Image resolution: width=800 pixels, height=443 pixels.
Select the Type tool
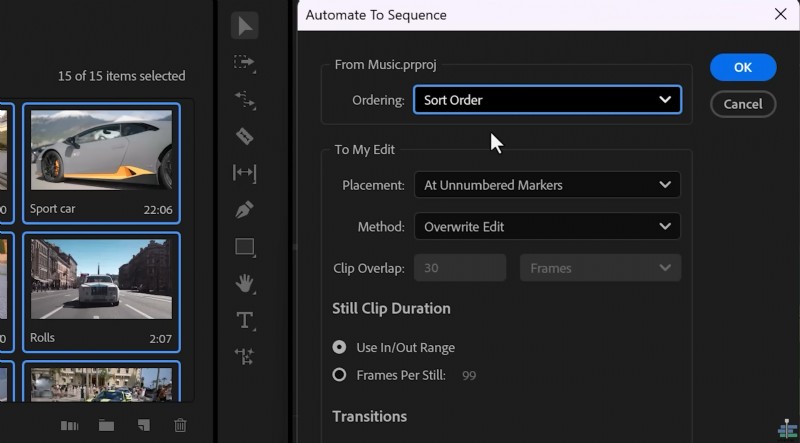coord(245,321)
